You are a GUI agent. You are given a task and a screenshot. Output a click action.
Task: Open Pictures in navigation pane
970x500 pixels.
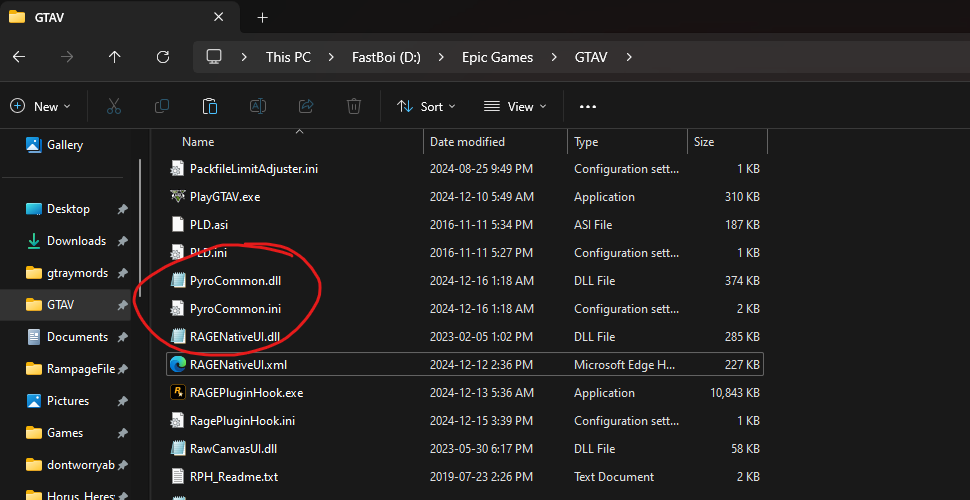click(x=68, y=401)
